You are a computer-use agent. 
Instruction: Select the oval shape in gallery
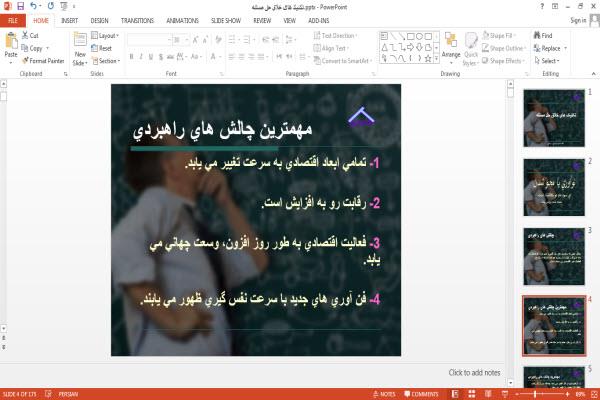(x=419, y=36)
